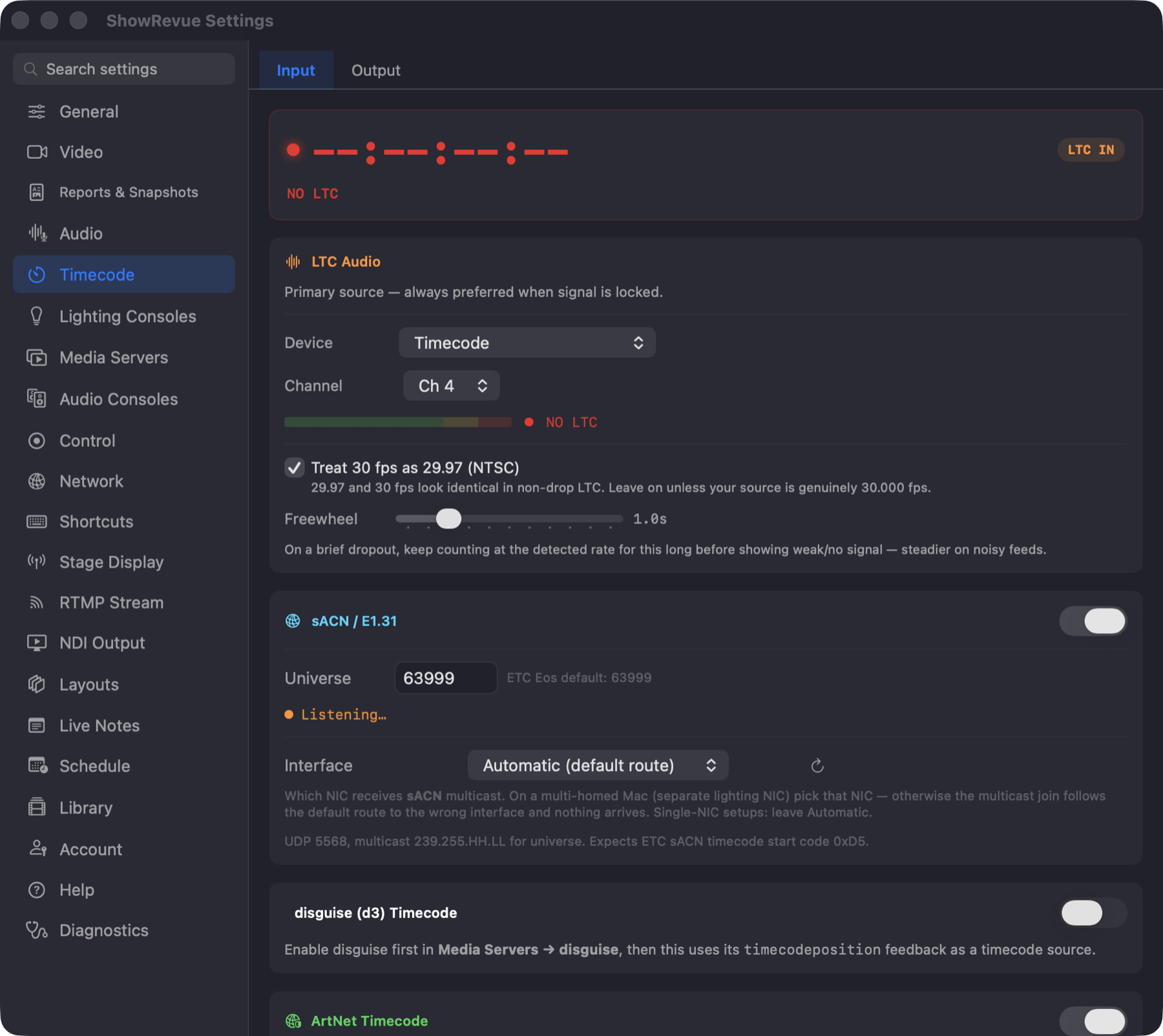Click the Freewheel slider handle
The height and width of the screenshot is (1036, 1163).
(x=448, y=519)
